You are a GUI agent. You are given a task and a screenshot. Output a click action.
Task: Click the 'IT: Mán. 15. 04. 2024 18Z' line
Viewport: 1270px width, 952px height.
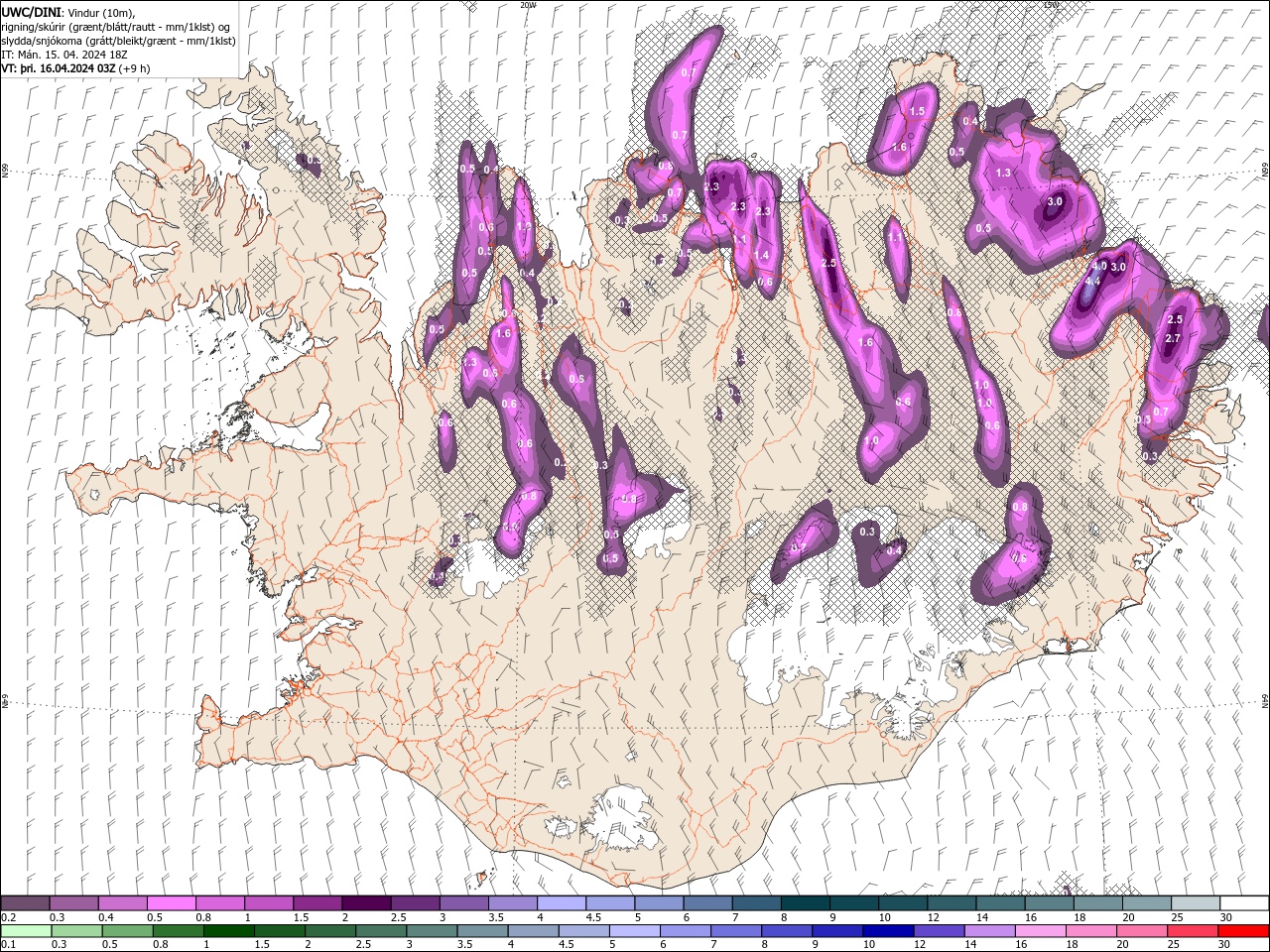point(63,55)
